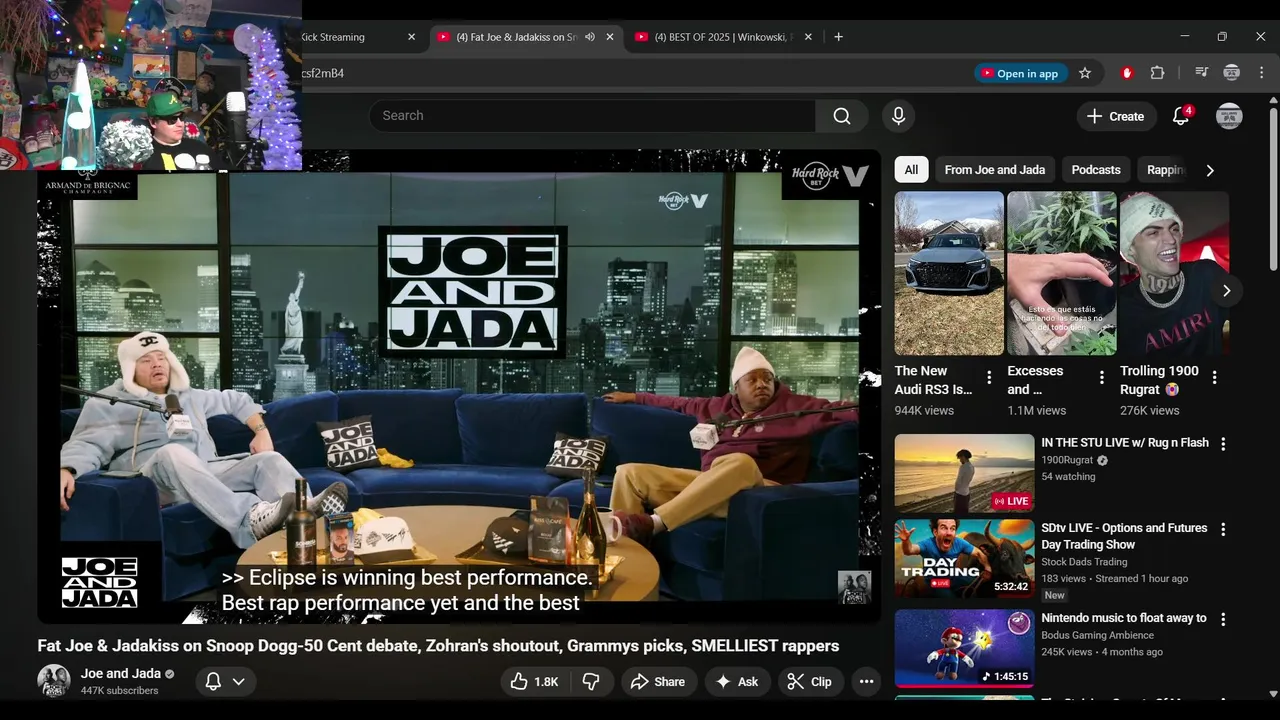
Task: Click the browser address bar URL
Action: click(323, 73)
